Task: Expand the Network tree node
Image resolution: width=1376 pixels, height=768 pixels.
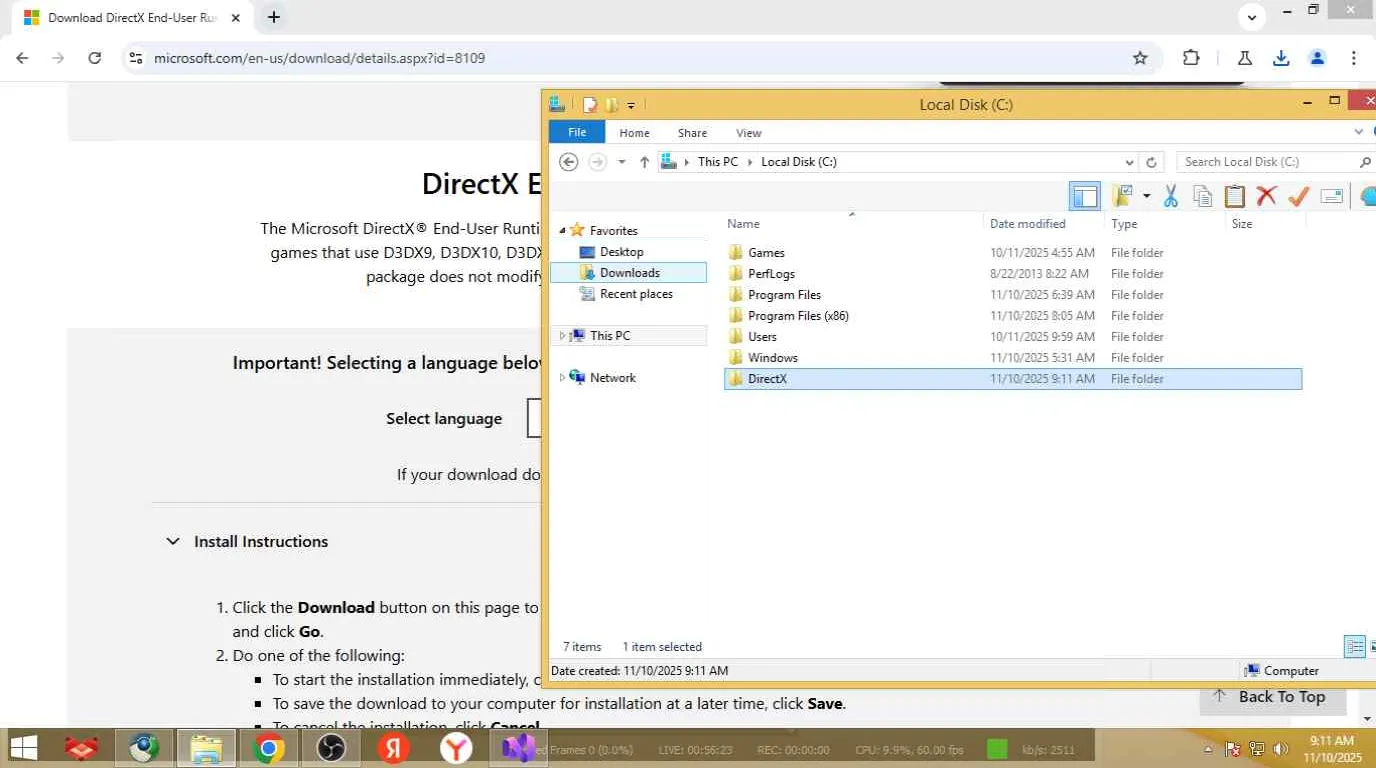Action: [562, 378]
